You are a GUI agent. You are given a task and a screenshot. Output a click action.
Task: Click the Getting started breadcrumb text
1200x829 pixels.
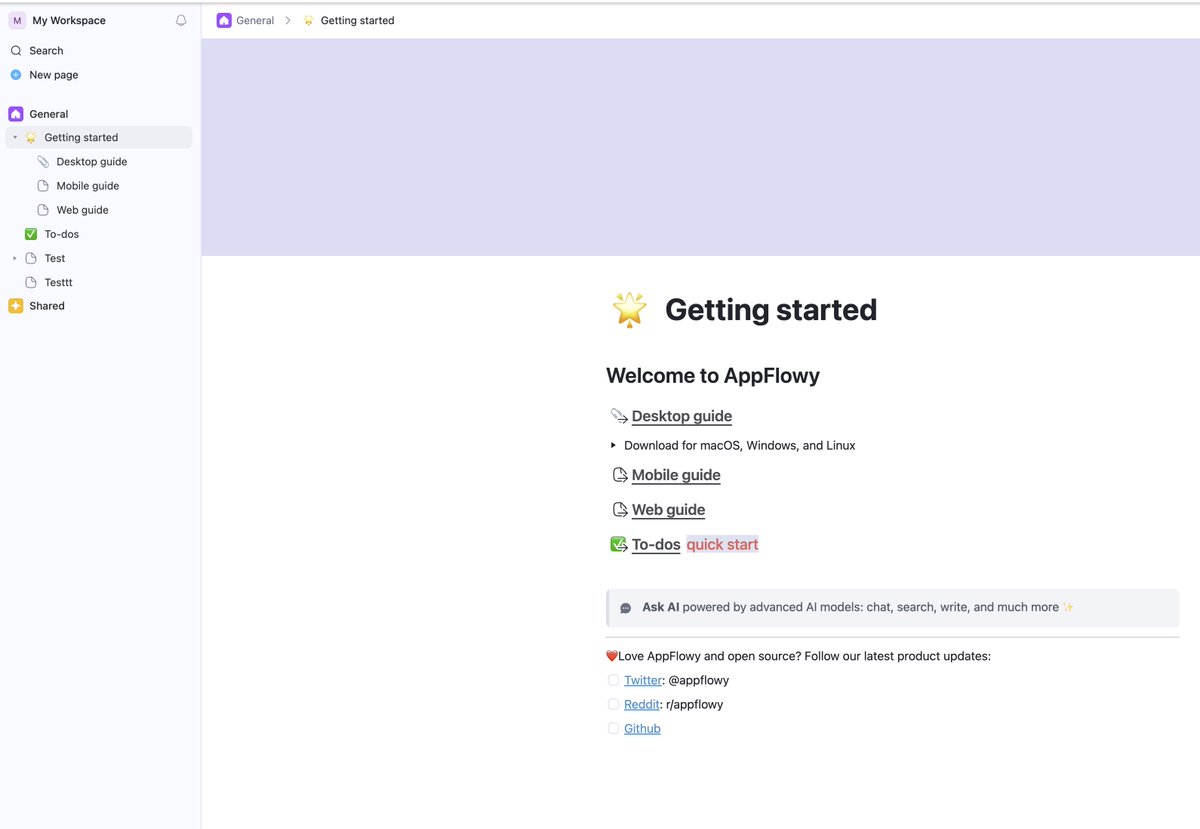click(357, 20)
